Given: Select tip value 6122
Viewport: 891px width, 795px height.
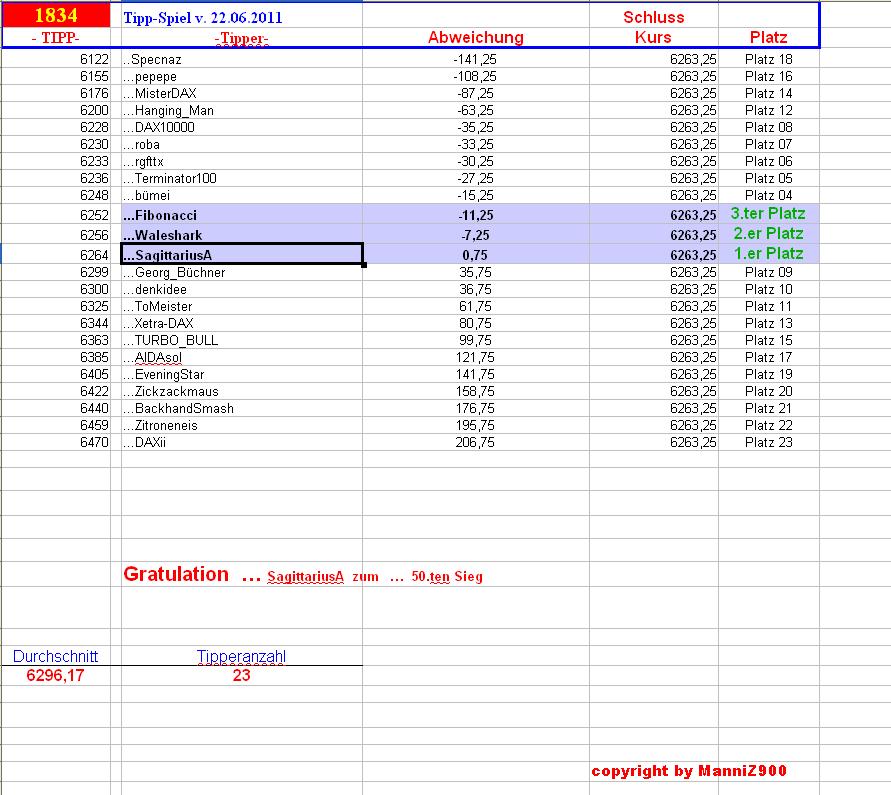Looking at the screenshot, I should (x=94, y=60).
